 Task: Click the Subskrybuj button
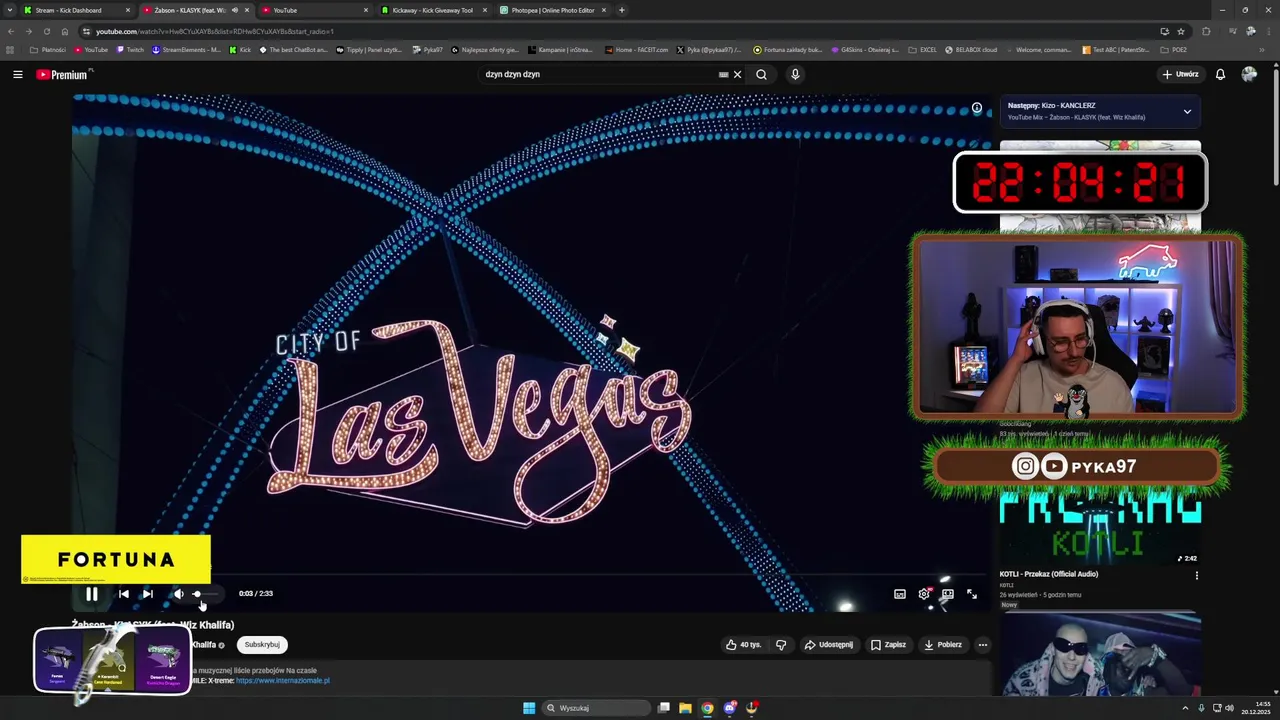click(x=262, y=645)
